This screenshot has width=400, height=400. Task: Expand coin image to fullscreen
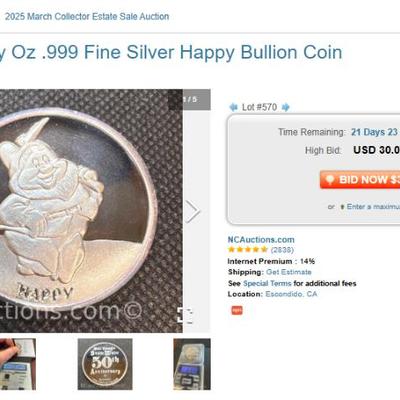click(185, 315)
